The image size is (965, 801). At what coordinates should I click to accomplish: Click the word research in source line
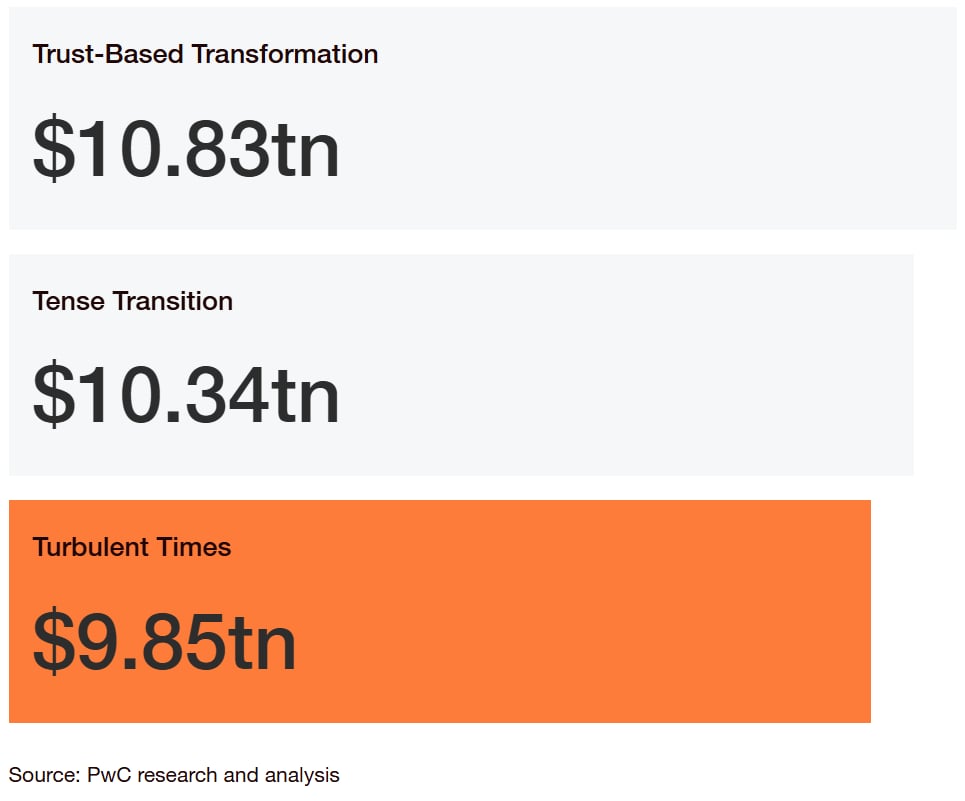[x=177, y=775]
